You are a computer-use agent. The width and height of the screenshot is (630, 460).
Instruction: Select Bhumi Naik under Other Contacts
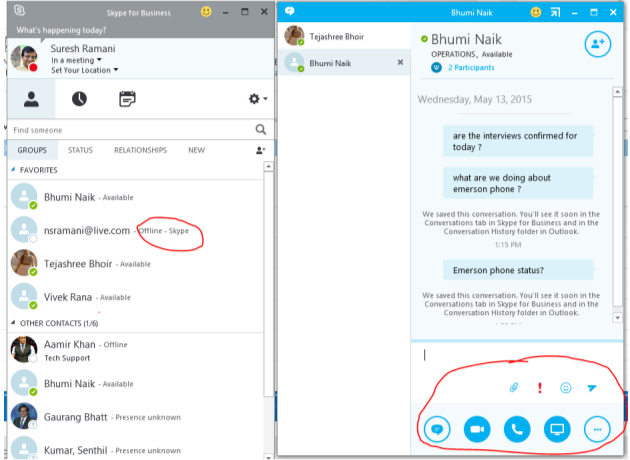[x=137, y=383]
